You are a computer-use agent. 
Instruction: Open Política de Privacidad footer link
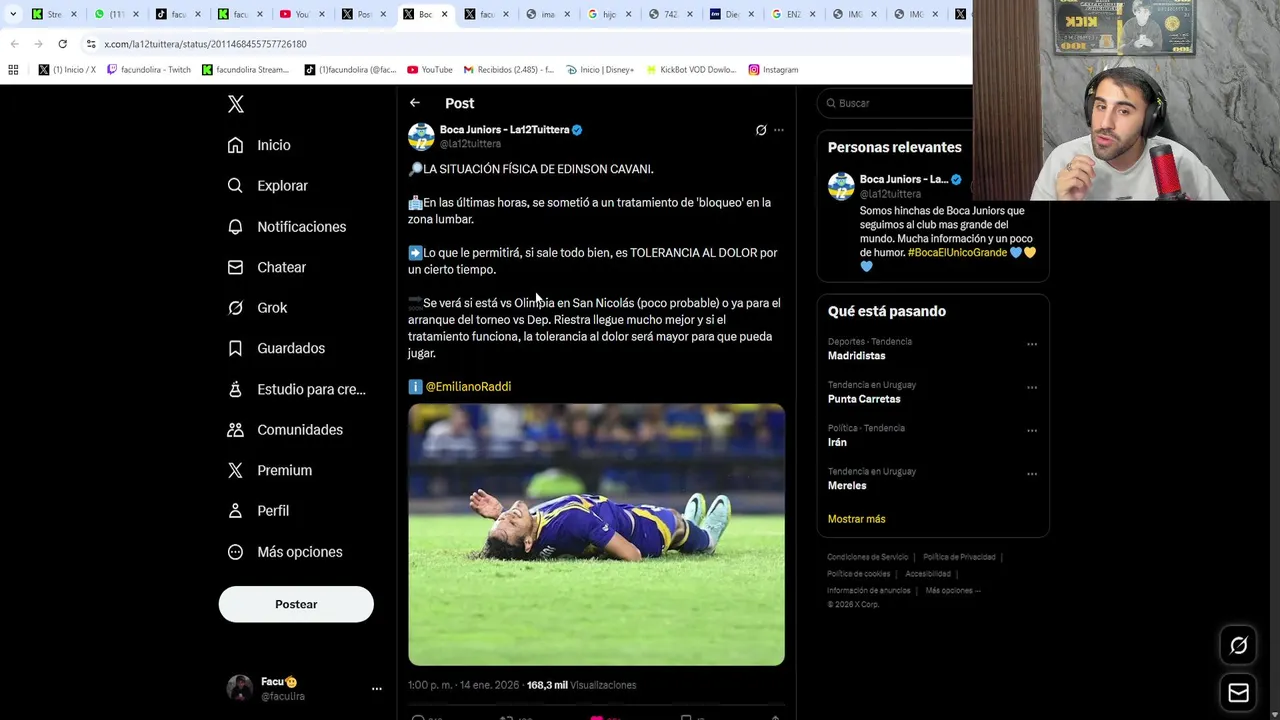point(959,557)
